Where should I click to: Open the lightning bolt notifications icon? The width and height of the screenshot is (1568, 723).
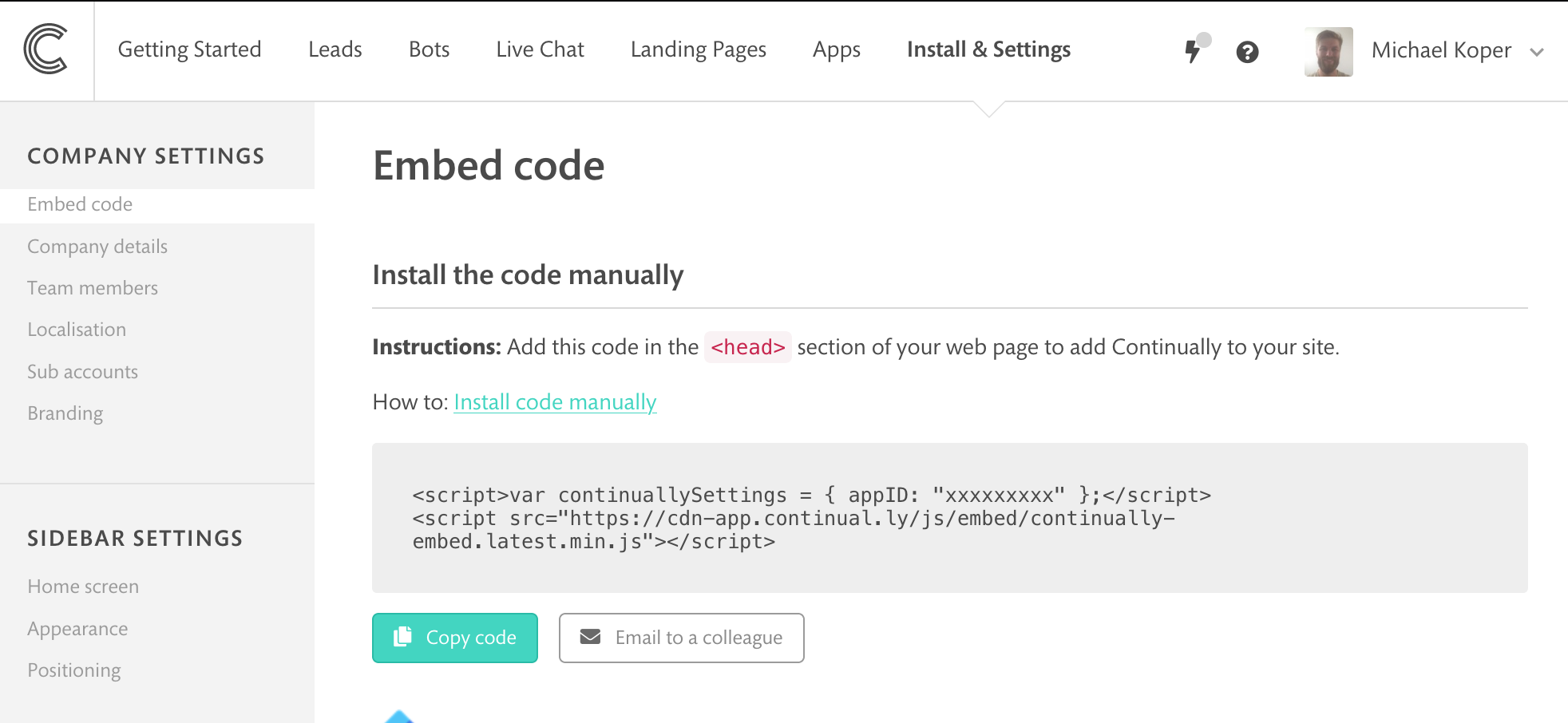(1193, 51)
